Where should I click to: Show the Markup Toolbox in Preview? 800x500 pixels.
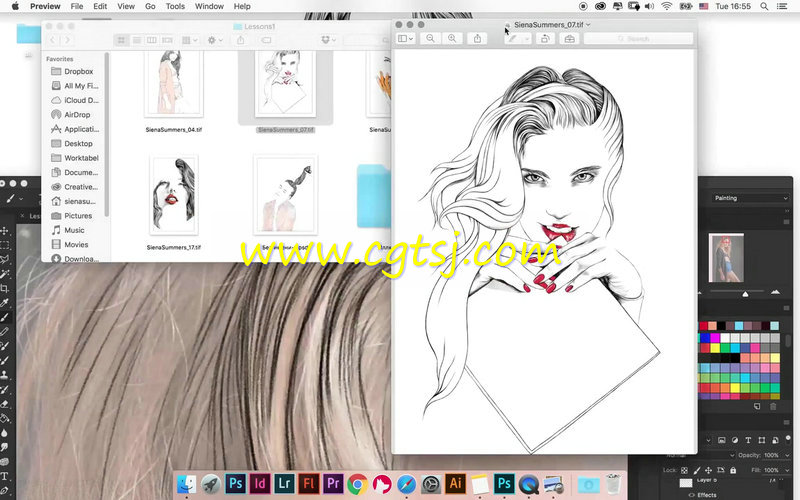pos(569,38)
